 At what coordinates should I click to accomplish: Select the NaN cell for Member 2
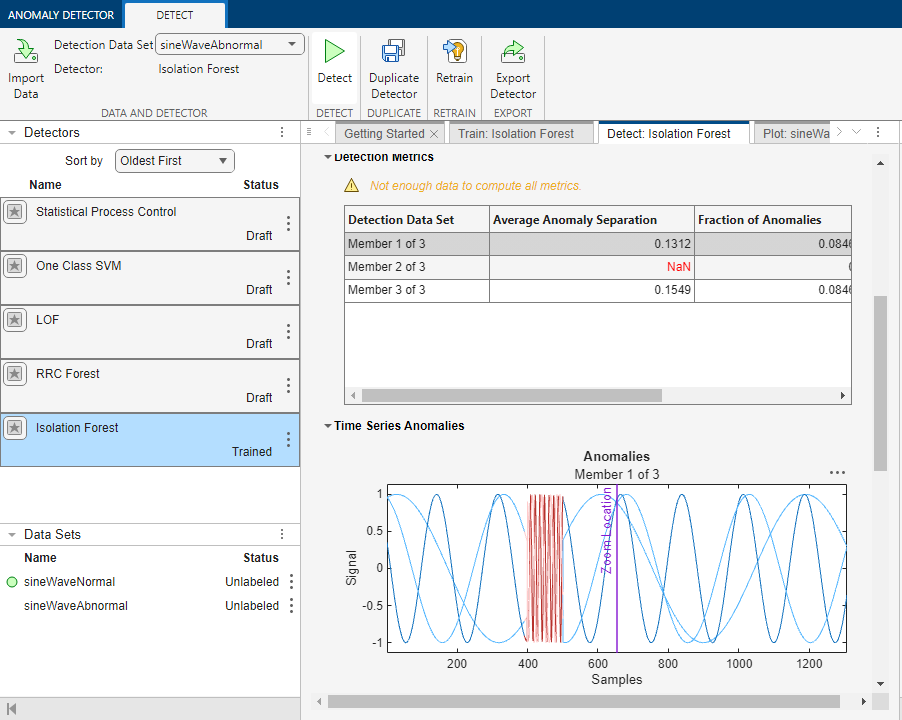coord(679,267)
